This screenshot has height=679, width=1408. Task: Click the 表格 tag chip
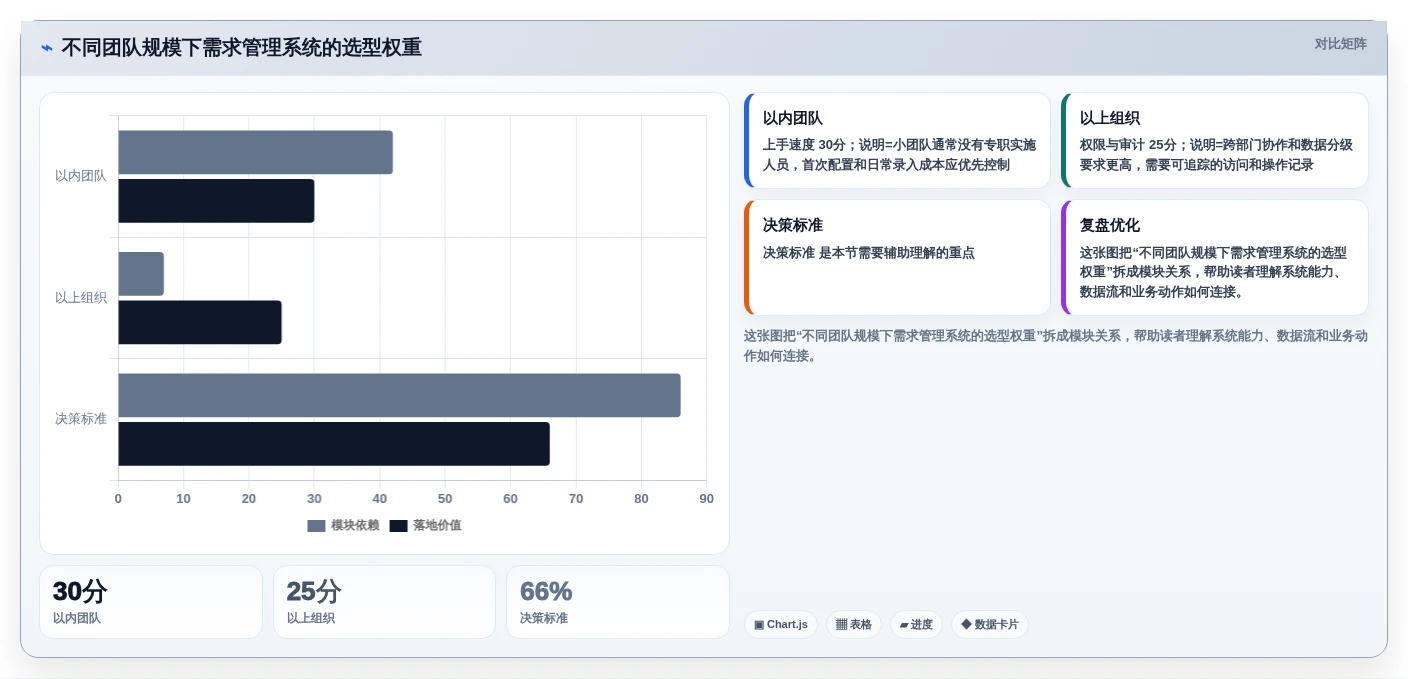(854, 624)
